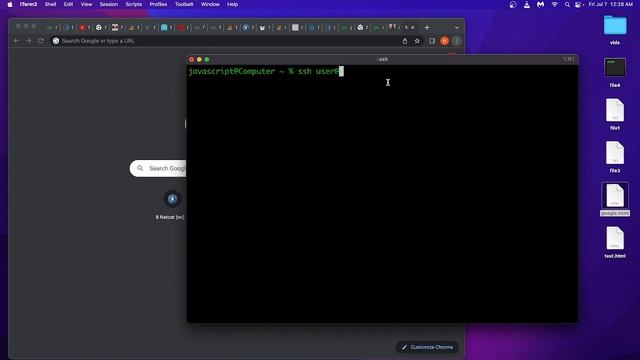Viewport: 640px width, 360px height.
Task: Select the file1 desktop icon
Action: [x=615, y=114]
